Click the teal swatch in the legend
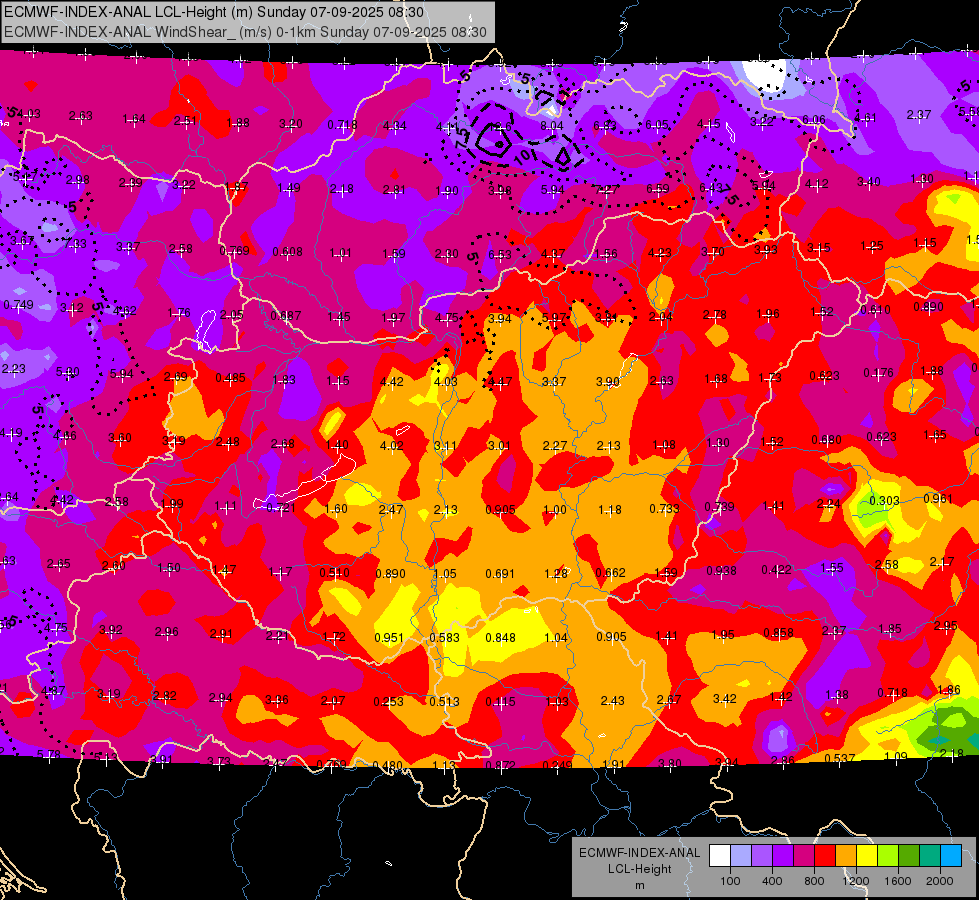The image size is (979, 900). pos(930,855)
